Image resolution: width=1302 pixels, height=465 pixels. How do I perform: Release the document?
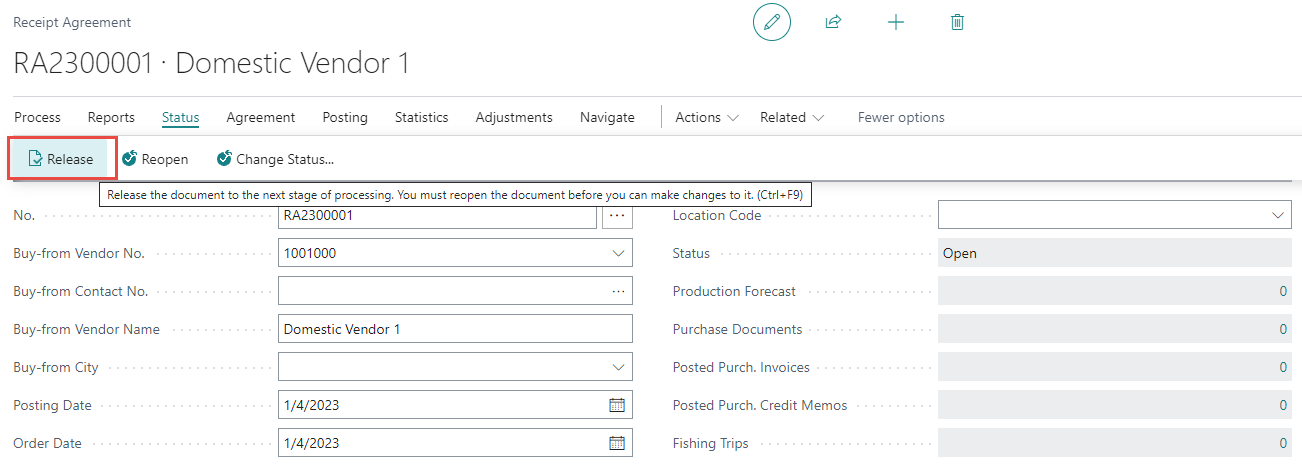point(62,159)
